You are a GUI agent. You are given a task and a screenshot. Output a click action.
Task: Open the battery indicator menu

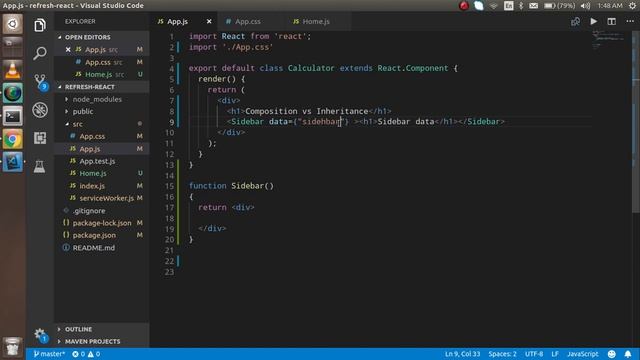(x=560, y=6)
